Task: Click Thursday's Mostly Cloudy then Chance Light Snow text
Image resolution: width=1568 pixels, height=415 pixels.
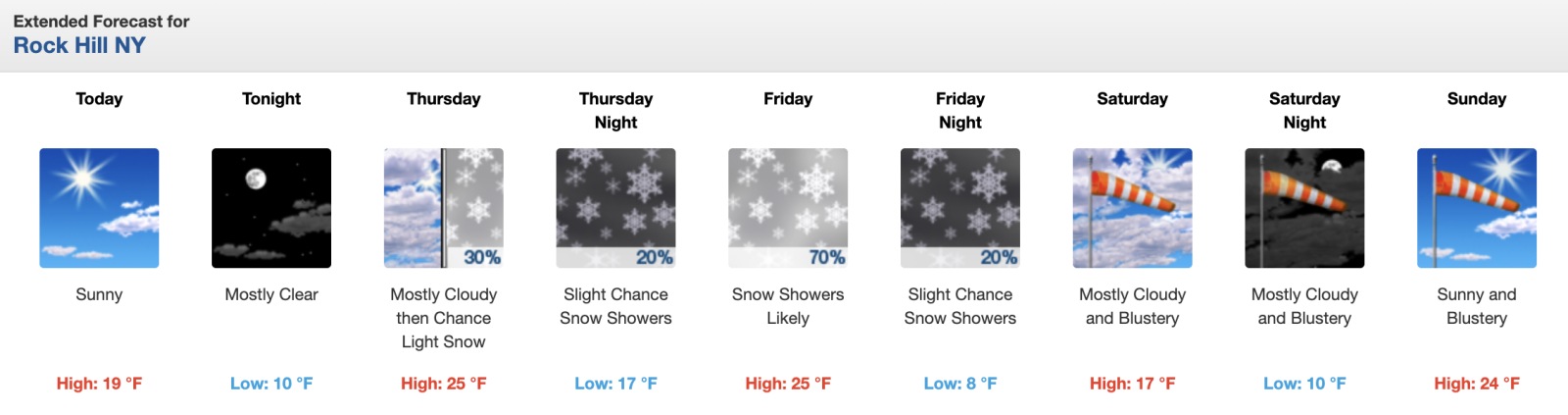Action: coord(444,318)
